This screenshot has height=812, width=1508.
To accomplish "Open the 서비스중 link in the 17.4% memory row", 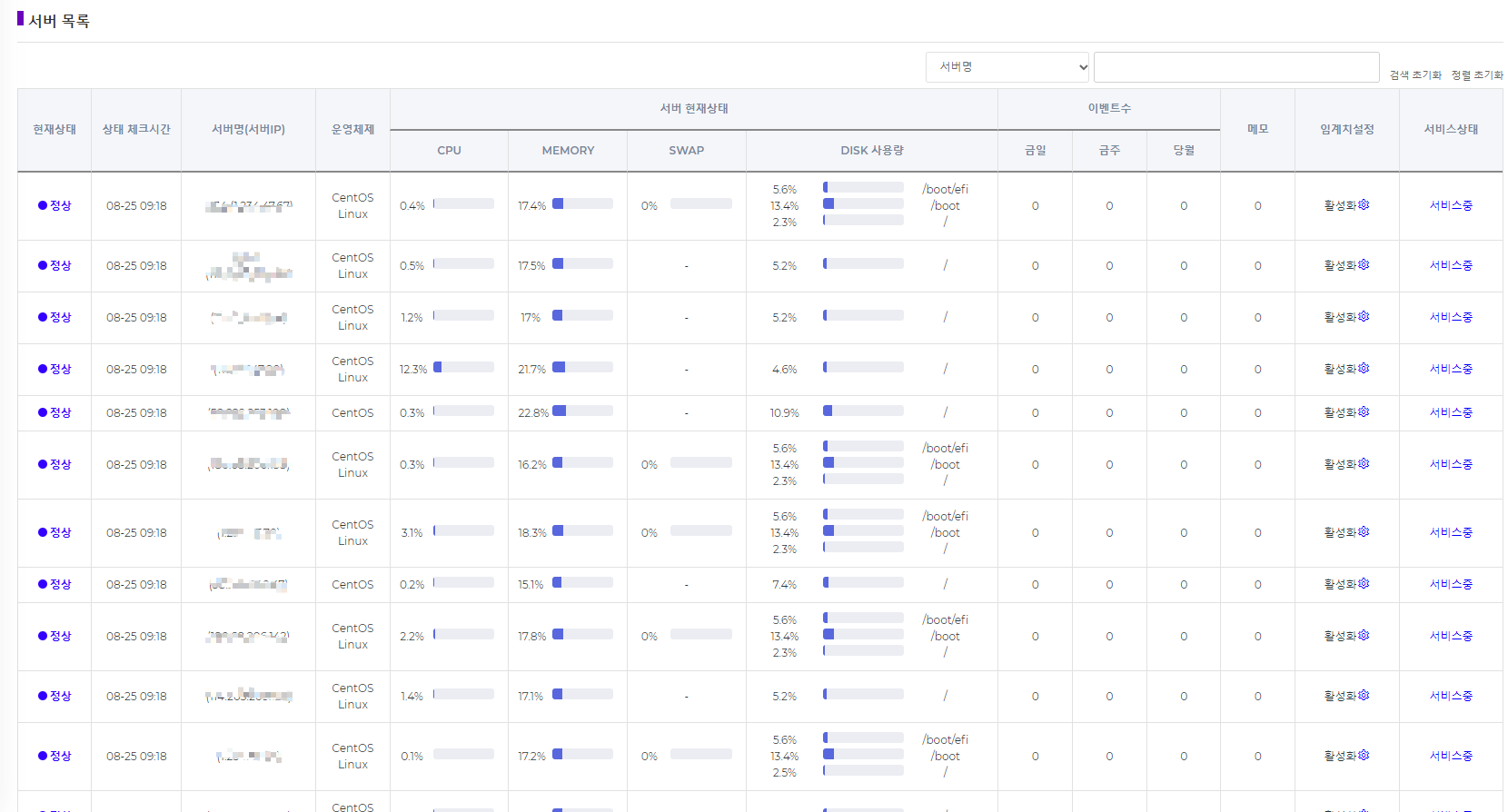I will click(x=1451, y=205).
